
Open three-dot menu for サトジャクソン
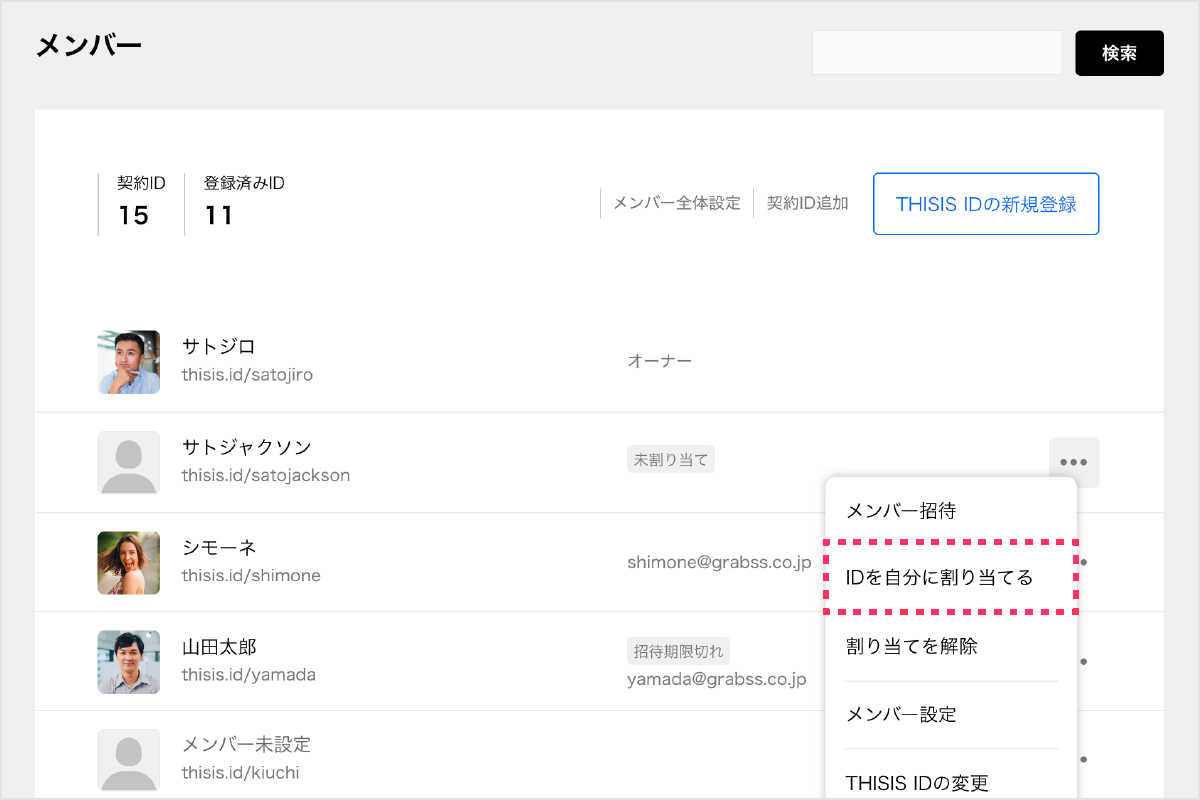[x=1074, y=462]
